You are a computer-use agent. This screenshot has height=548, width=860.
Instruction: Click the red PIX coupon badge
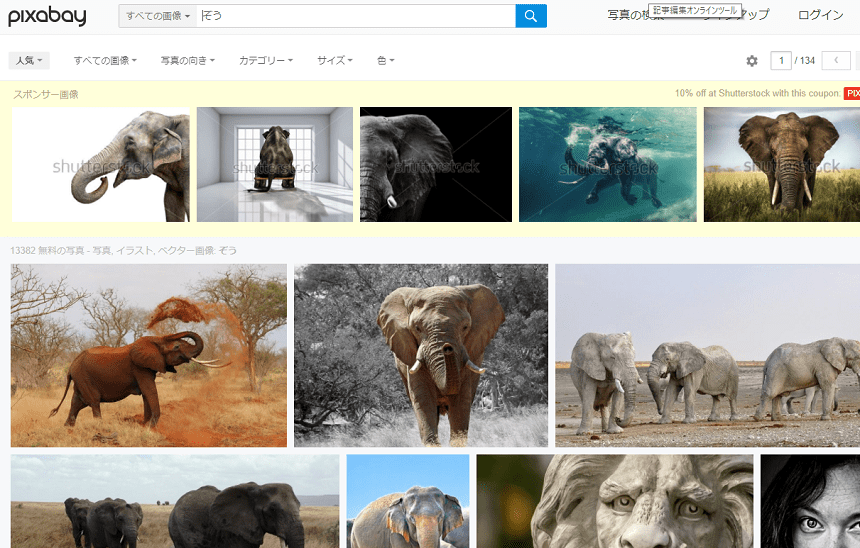coord(852,93)
